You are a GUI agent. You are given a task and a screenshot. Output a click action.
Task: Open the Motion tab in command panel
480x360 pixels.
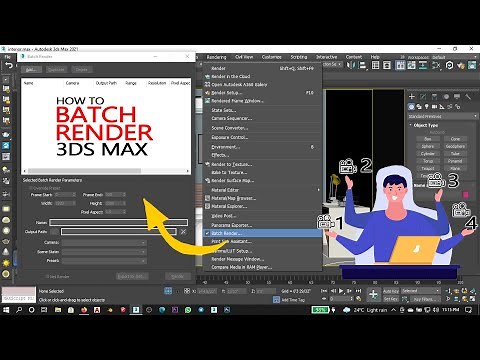point(446,97)
